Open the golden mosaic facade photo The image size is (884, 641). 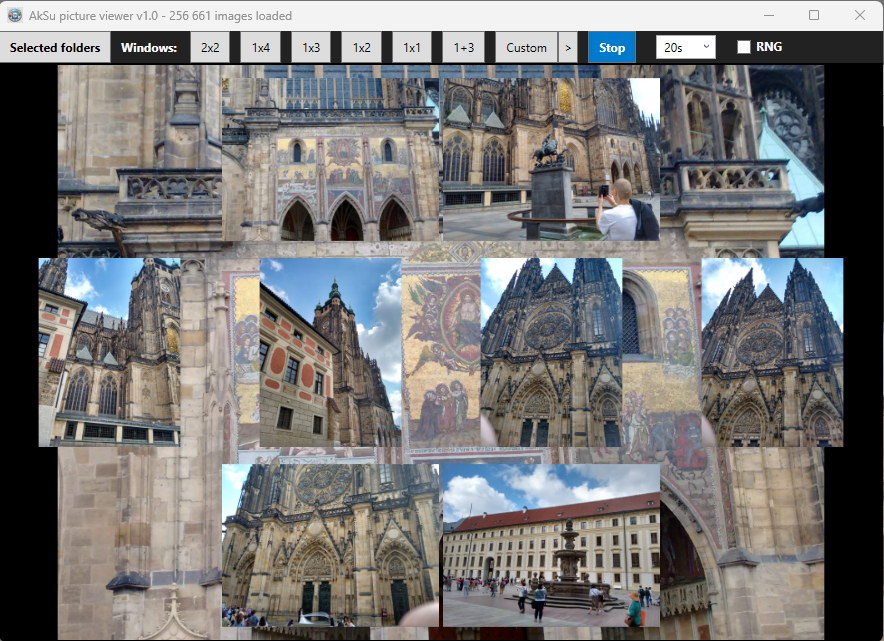330,160
